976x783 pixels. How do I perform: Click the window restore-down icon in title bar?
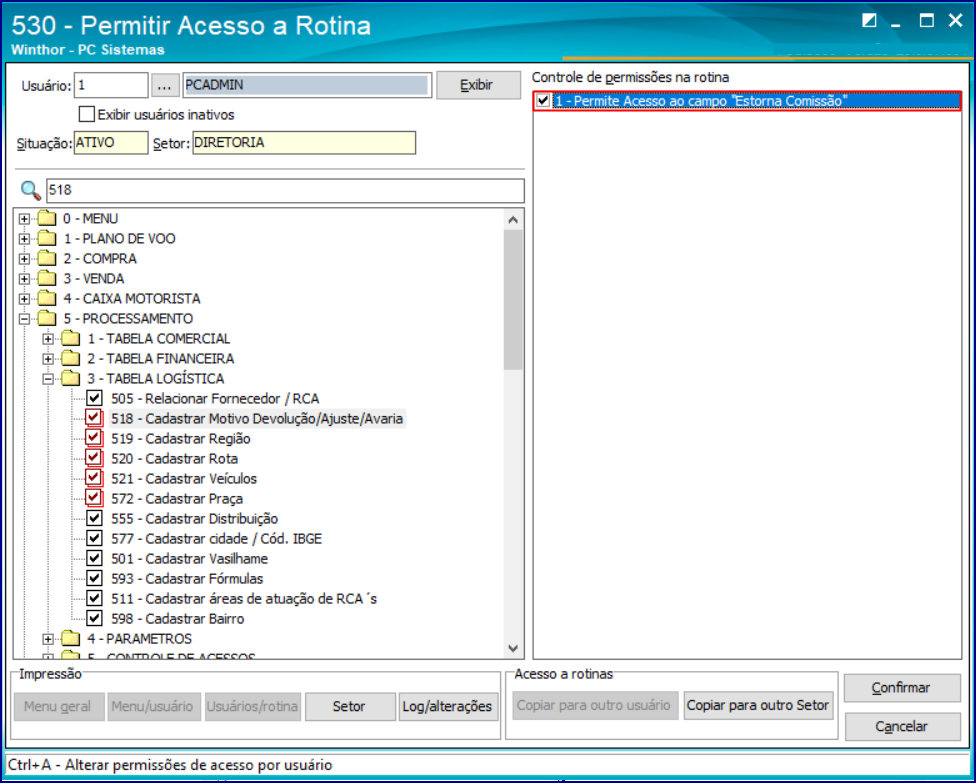point(869,21)
